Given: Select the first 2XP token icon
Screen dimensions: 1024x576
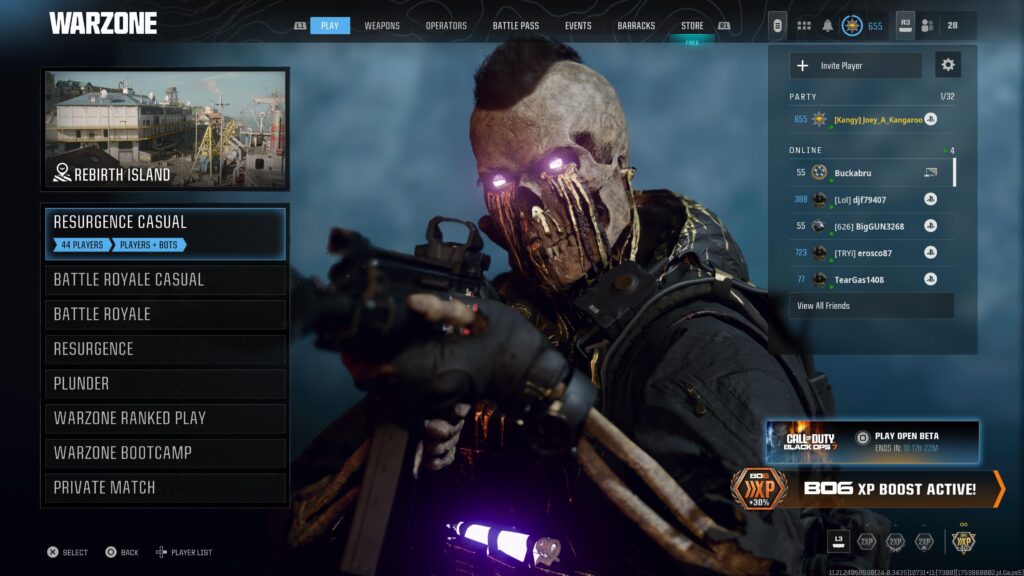Looking at the screenshot, I should click(x=866, y=541).
